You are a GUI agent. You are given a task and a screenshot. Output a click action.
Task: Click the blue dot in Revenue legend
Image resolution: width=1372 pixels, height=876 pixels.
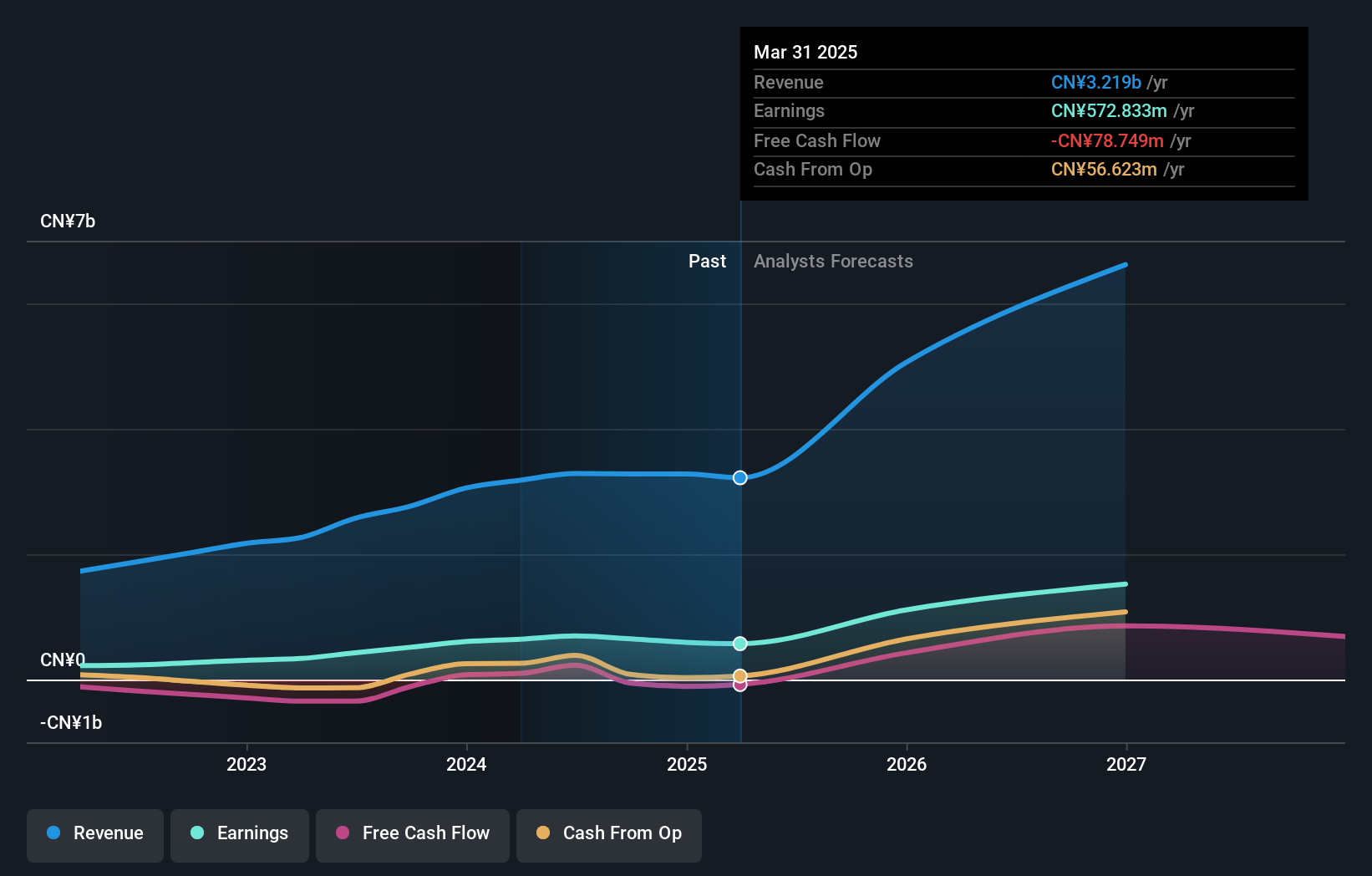[53, 833]
